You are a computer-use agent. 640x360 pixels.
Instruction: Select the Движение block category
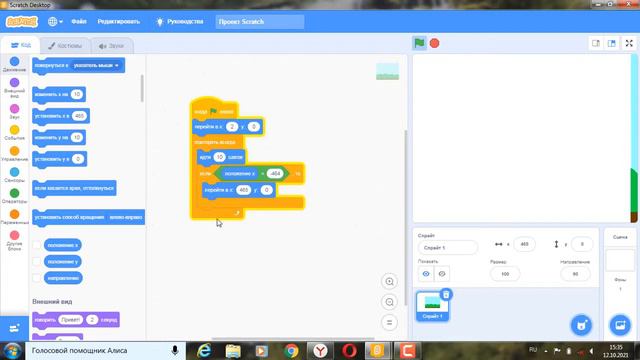pos(14,64)
